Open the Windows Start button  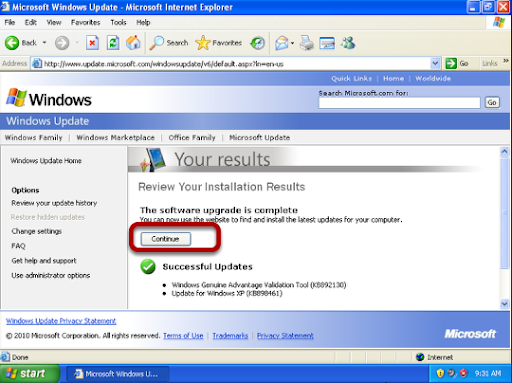point(30,374)
